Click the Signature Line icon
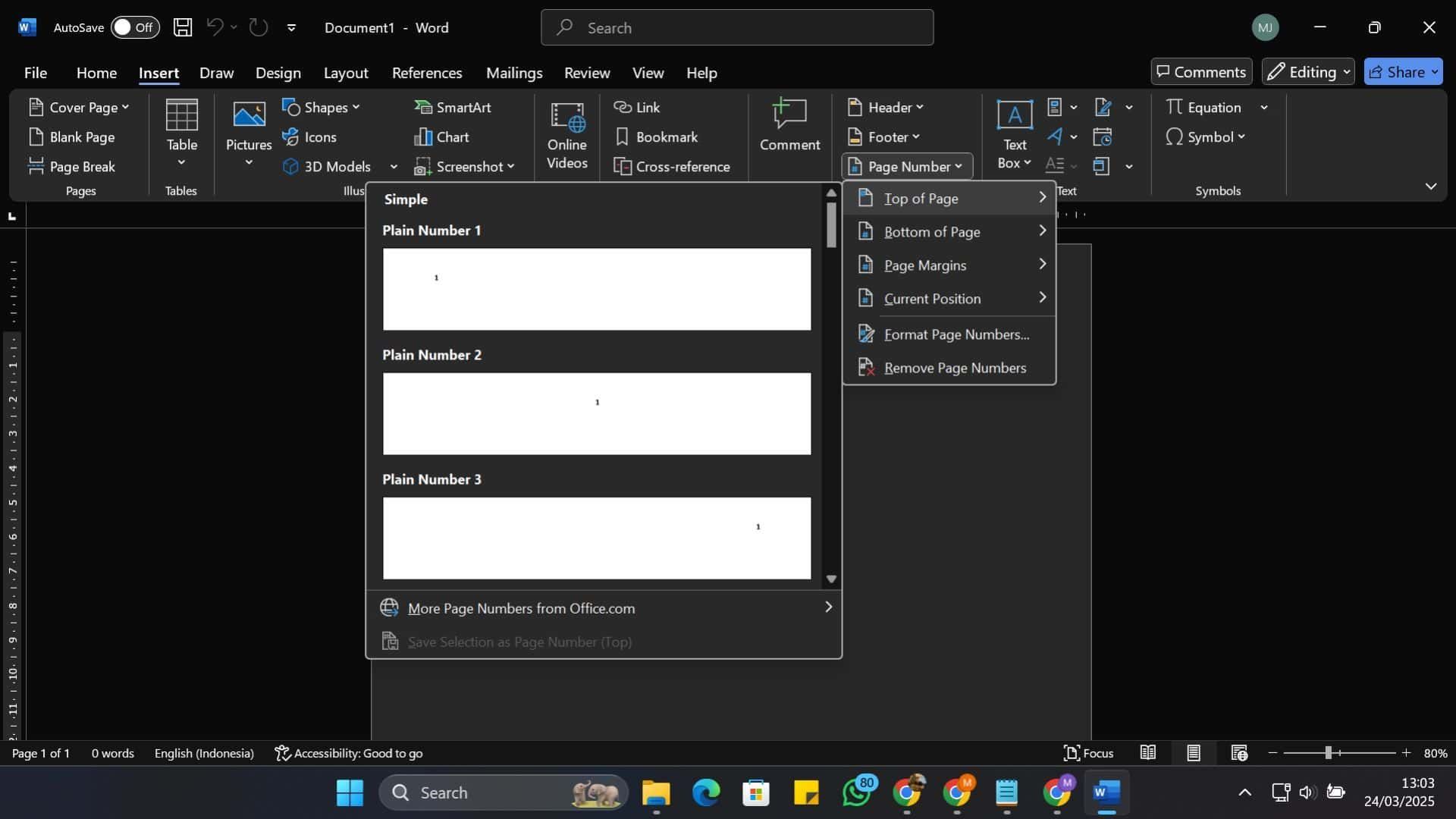 tap(1103, 107)
